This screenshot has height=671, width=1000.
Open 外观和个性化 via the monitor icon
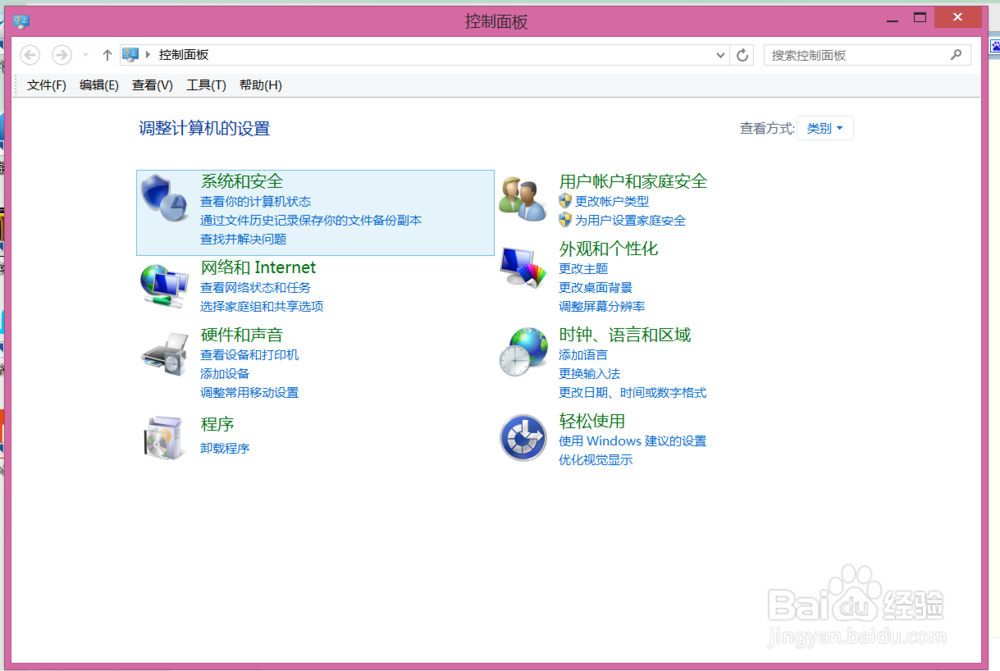[x=522, y=268]
